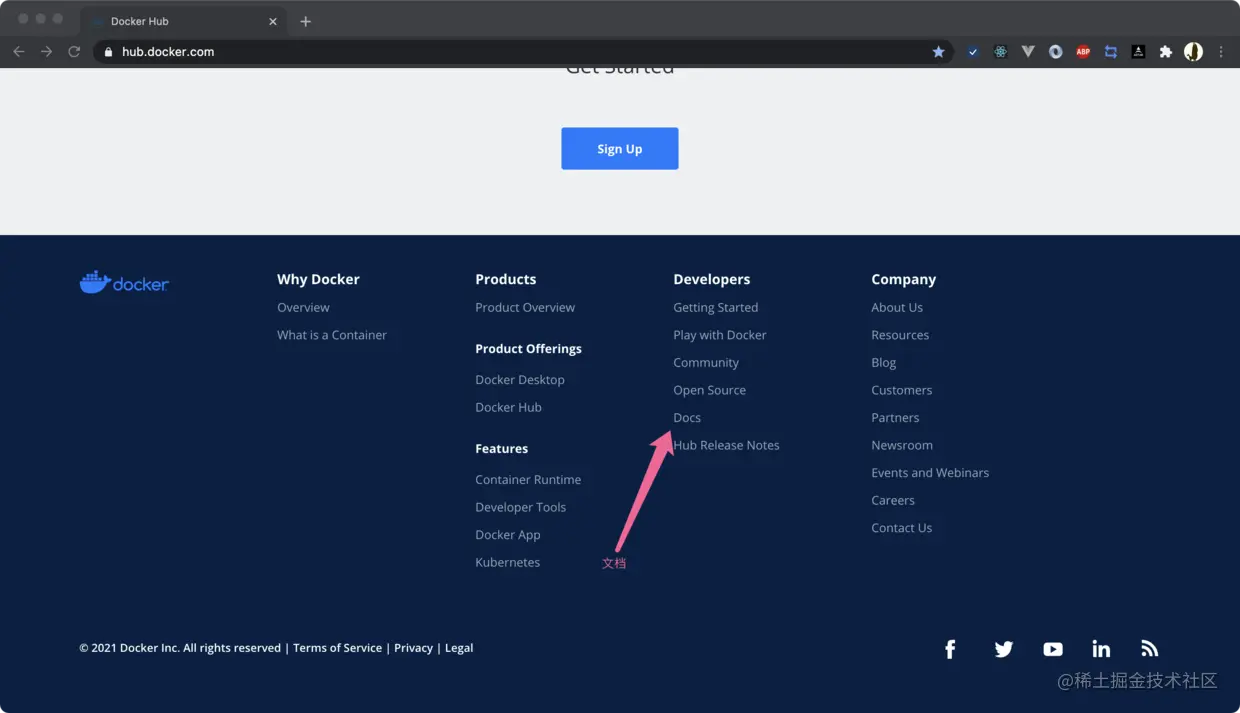Screen dimensions: 1240x713
Task: Click the Products footer heading
Action: click(506, 279)
